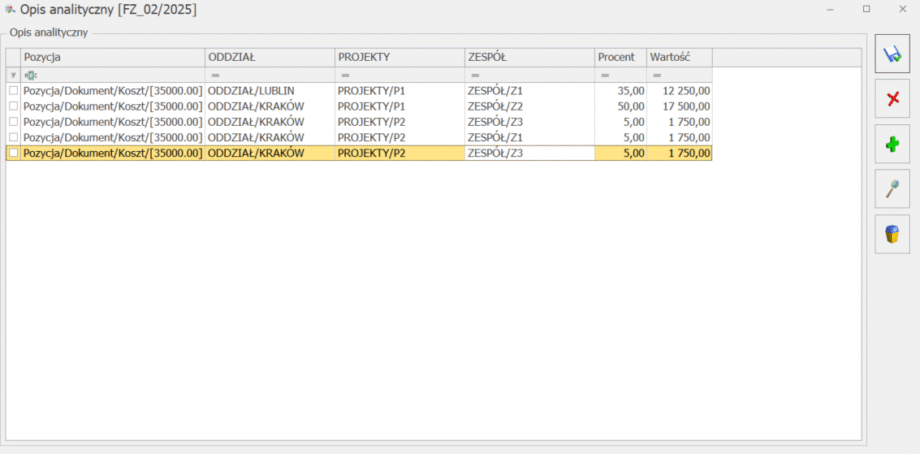Viewport: 920px width, 454px height.
Task: Tick checkbox of the ZESPÓŁ/Z2 row
Action: coord(13,106)
